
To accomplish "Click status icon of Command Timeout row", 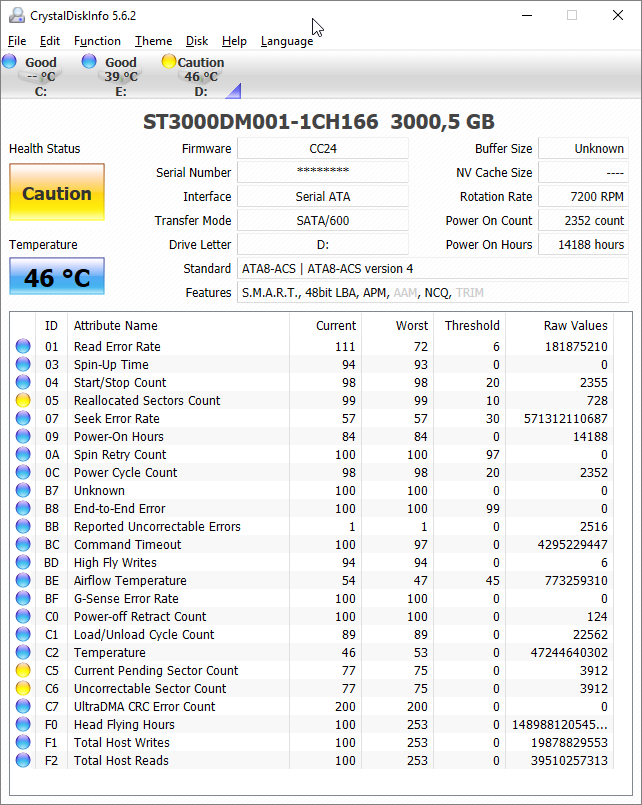I will point(23,544).
